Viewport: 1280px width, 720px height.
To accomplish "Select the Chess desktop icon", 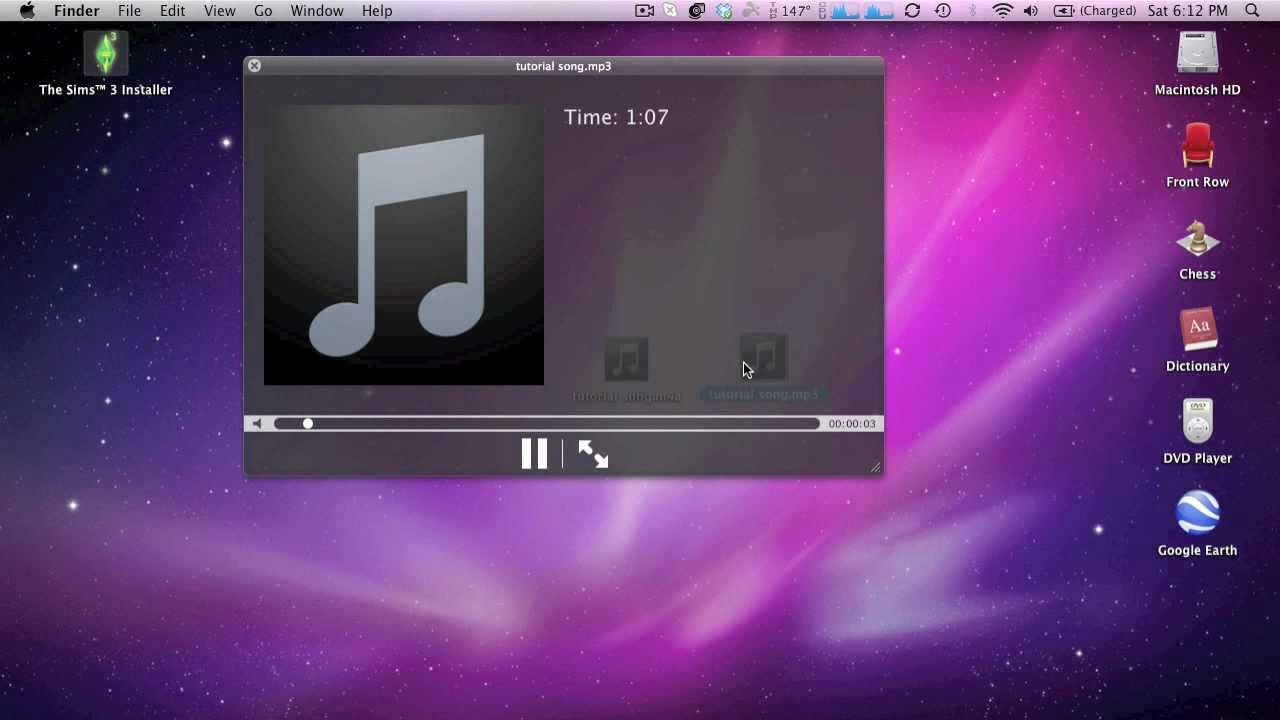I will 1197,240.
